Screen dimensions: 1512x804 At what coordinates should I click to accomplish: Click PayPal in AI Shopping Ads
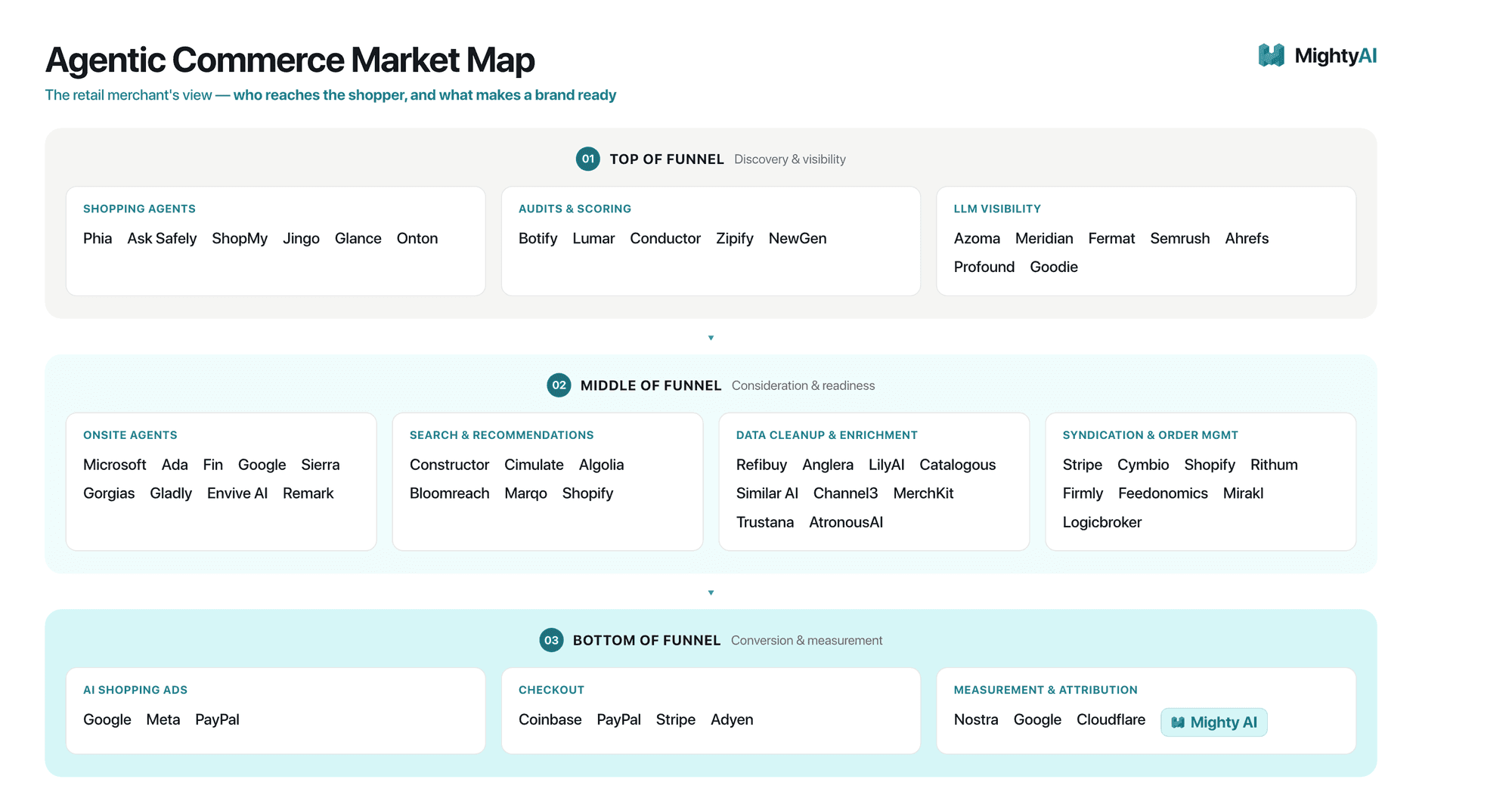point(217,719)
